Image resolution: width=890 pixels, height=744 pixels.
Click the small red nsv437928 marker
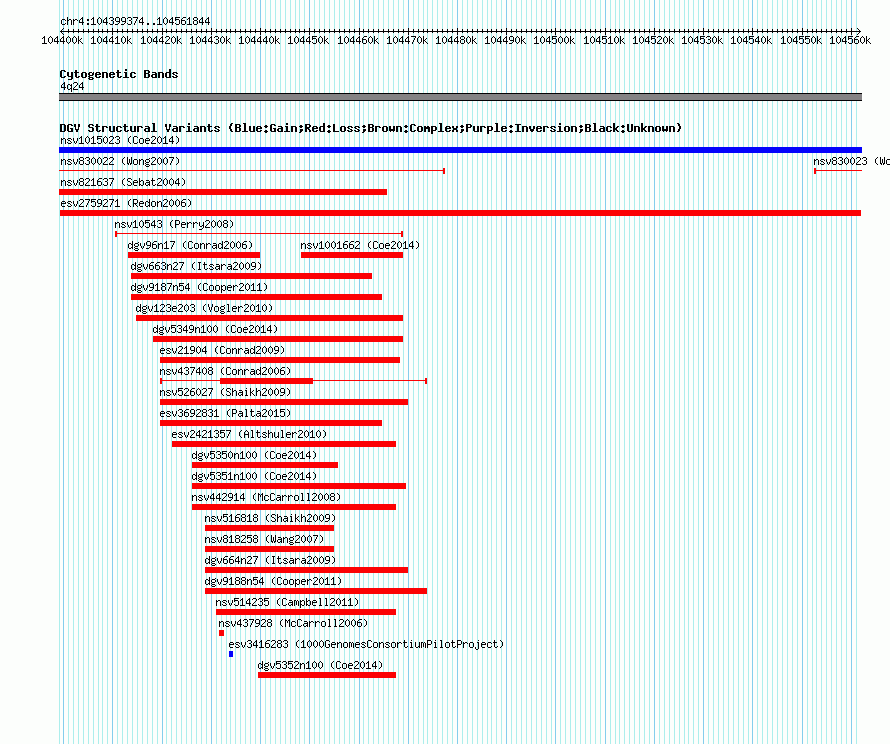pyautogui.click(x=221, y=633)
